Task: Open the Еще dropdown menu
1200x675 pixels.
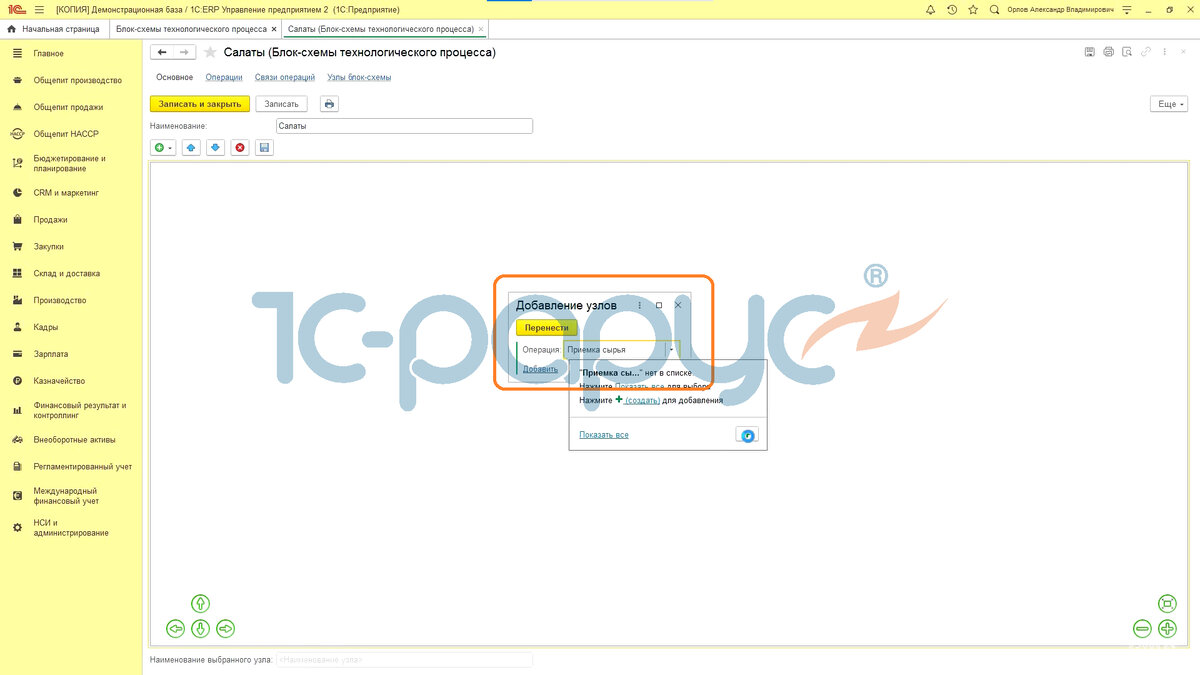Action: click(x=1169, y=104)
